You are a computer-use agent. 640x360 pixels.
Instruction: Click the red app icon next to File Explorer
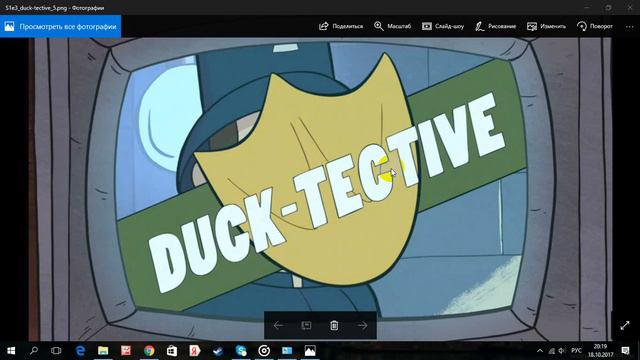click(x=126, y=351)
